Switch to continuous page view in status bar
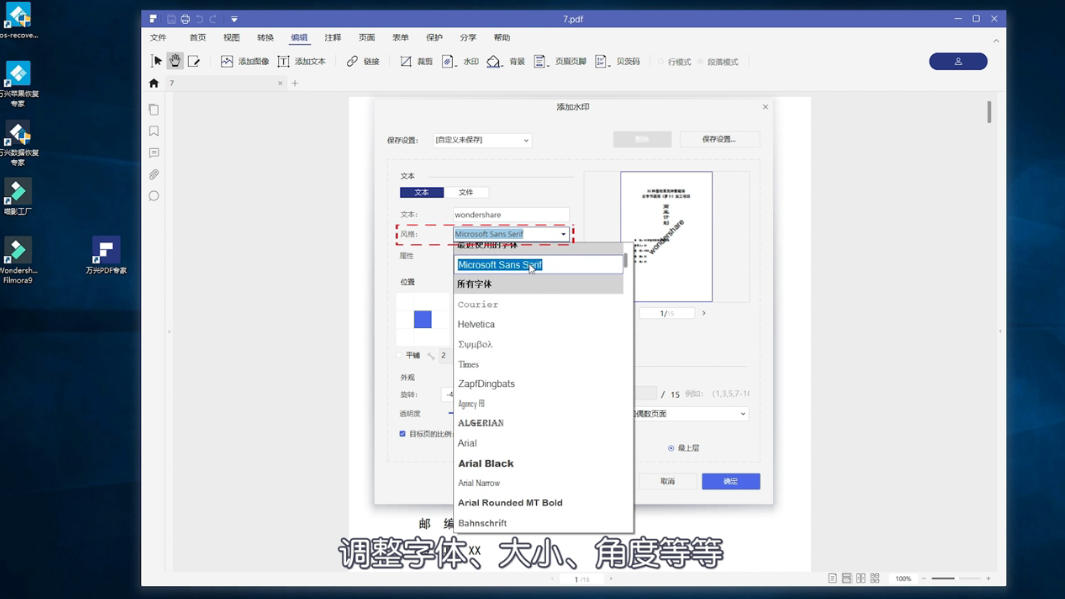 pyautogui.click(x=846, y=579)
